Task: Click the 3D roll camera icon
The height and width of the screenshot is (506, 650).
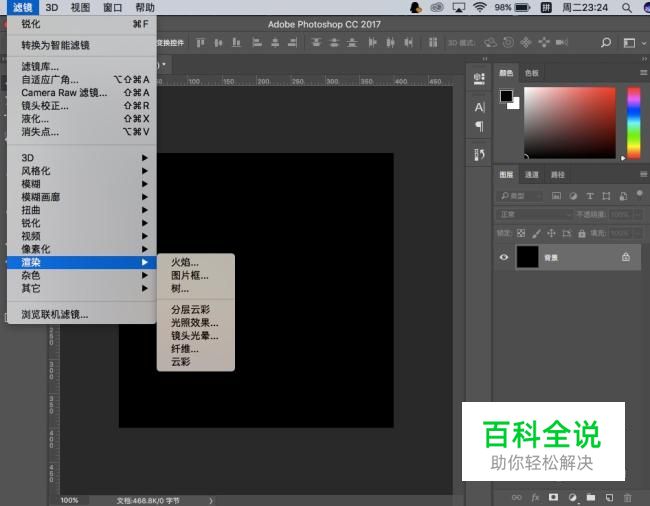Action: point(508,42)
